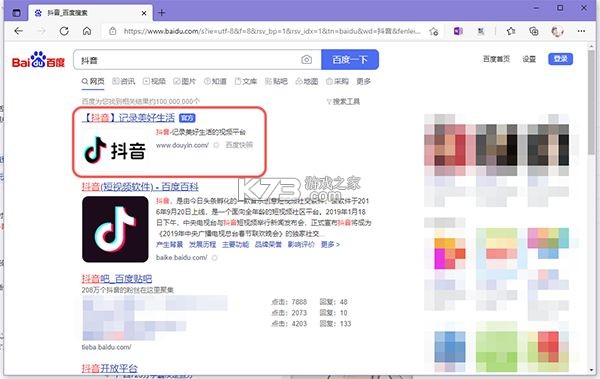Click the browser forward arrow

coord(41,31)
